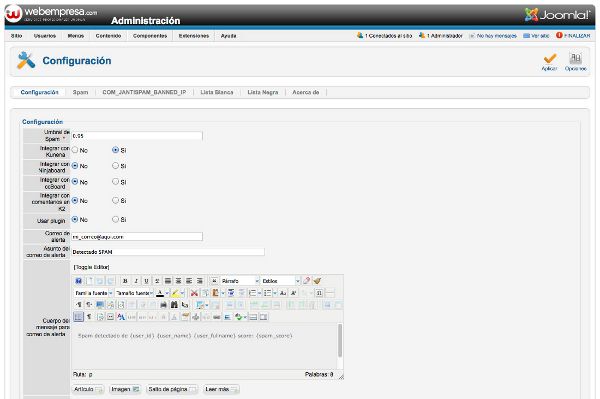Toggle bold formatting in editor
Image resolution: width=600 pixels, height=399 pixels.
click(125, 281)
